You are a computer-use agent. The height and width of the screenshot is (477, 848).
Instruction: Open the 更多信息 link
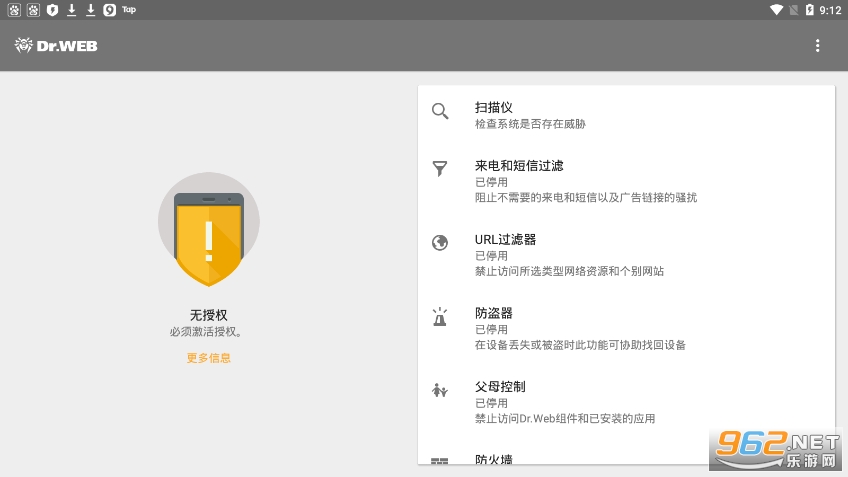point(209,358)
